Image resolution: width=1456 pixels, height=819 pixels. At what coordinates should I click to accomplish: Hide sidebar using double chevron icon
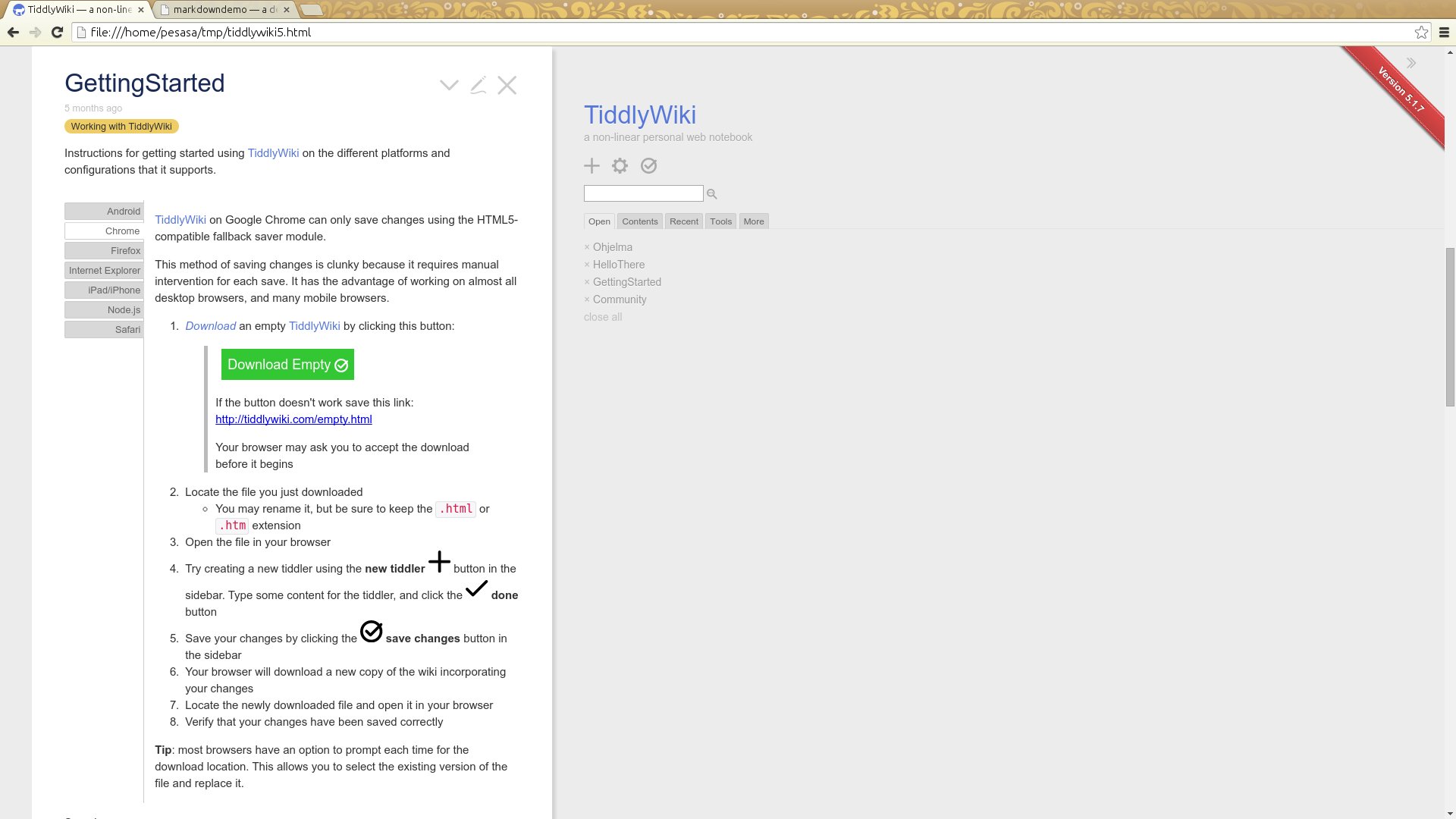click(1411, 63)
